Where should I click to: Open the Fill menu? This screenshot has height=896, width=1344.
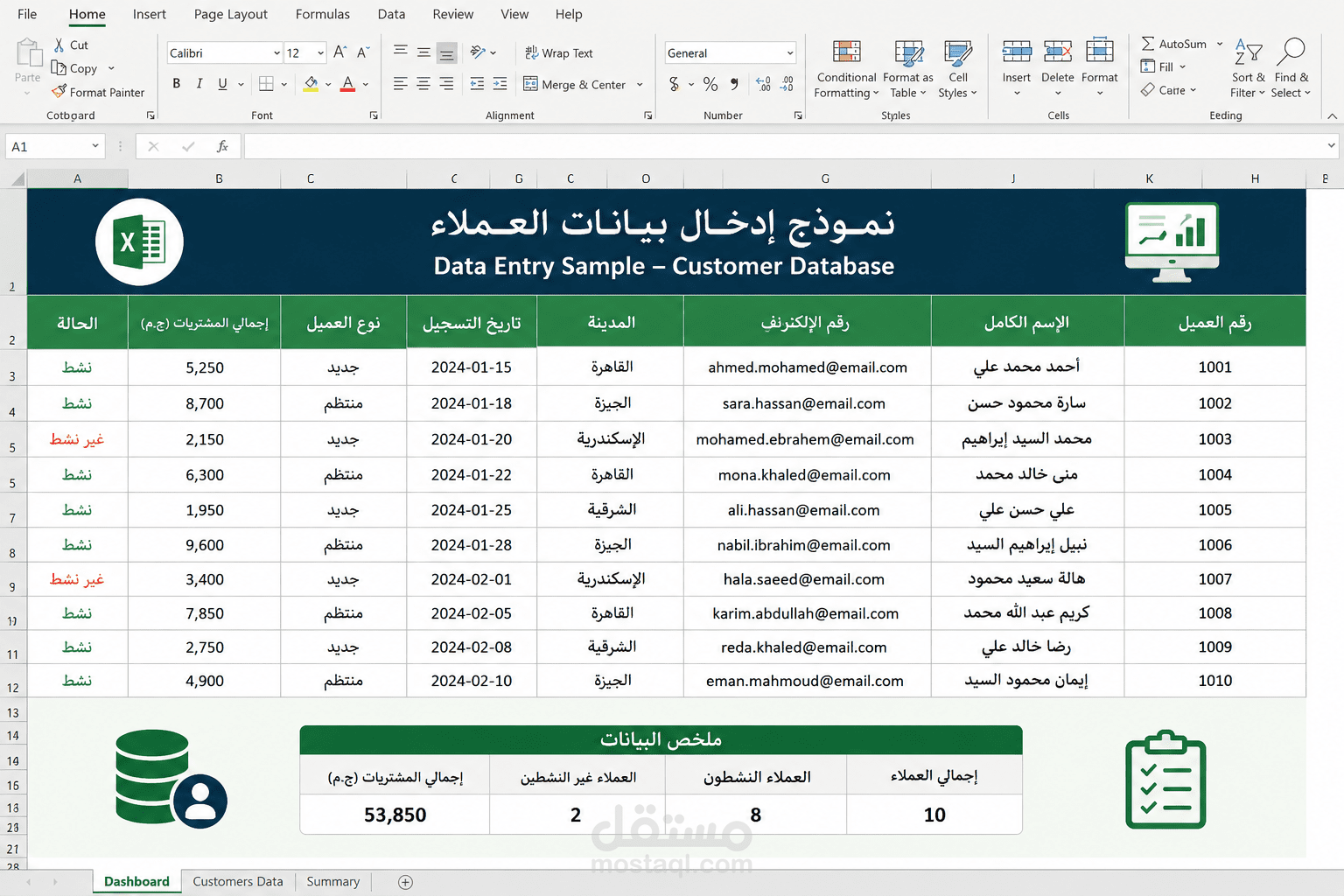tap(1164, 66)
